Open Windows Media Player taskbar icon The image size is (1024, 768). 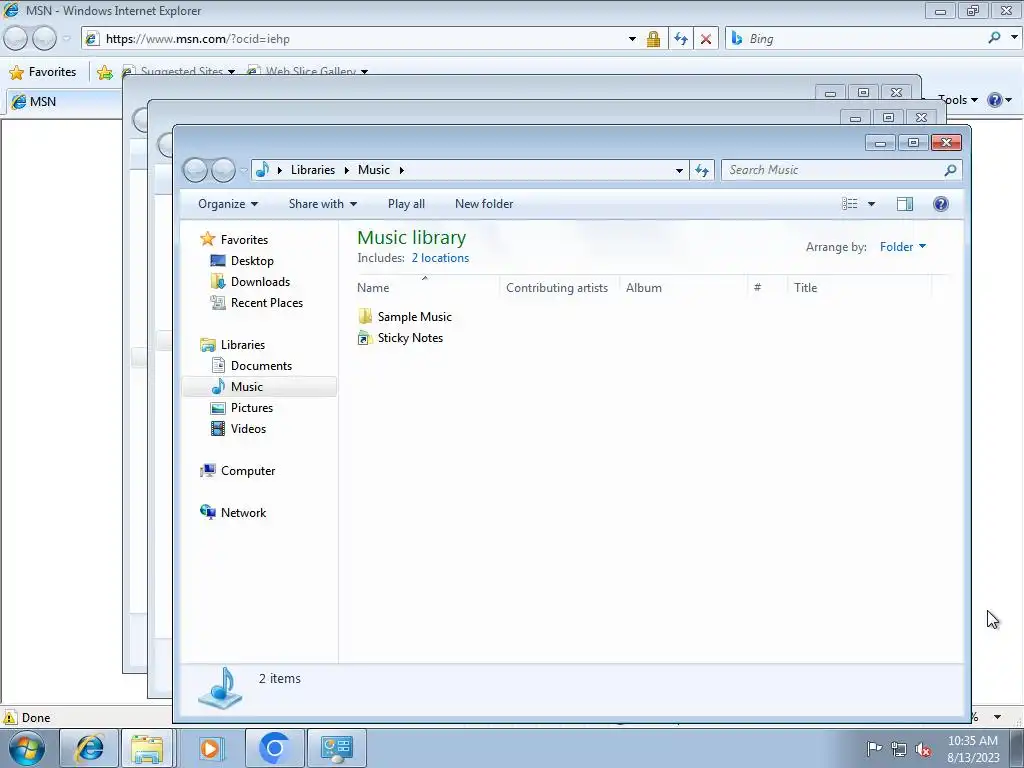pos(210,748)
